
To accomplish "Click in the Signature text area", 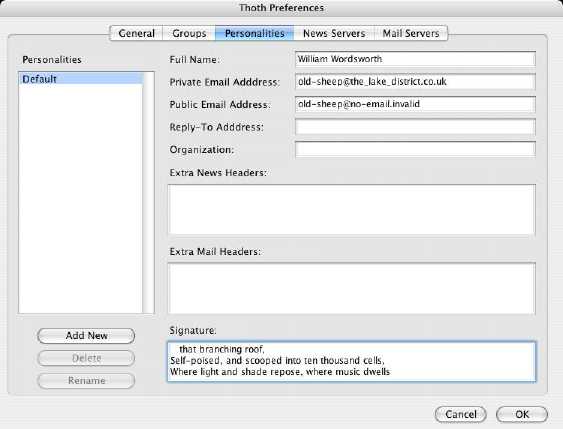I will [x=352, y=362].
